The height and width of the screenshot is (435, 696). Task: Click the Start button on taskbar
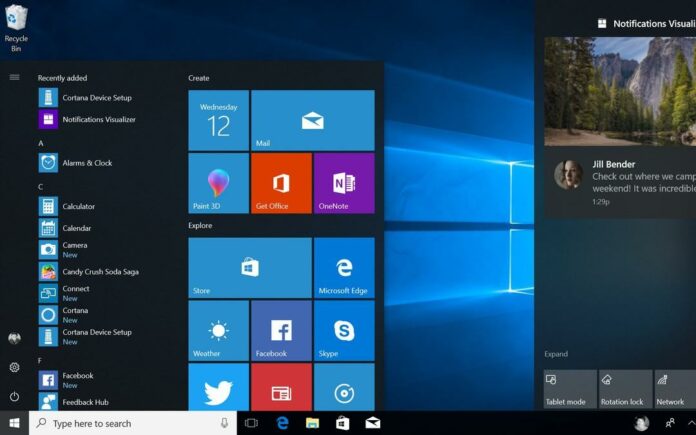point(14,423)
